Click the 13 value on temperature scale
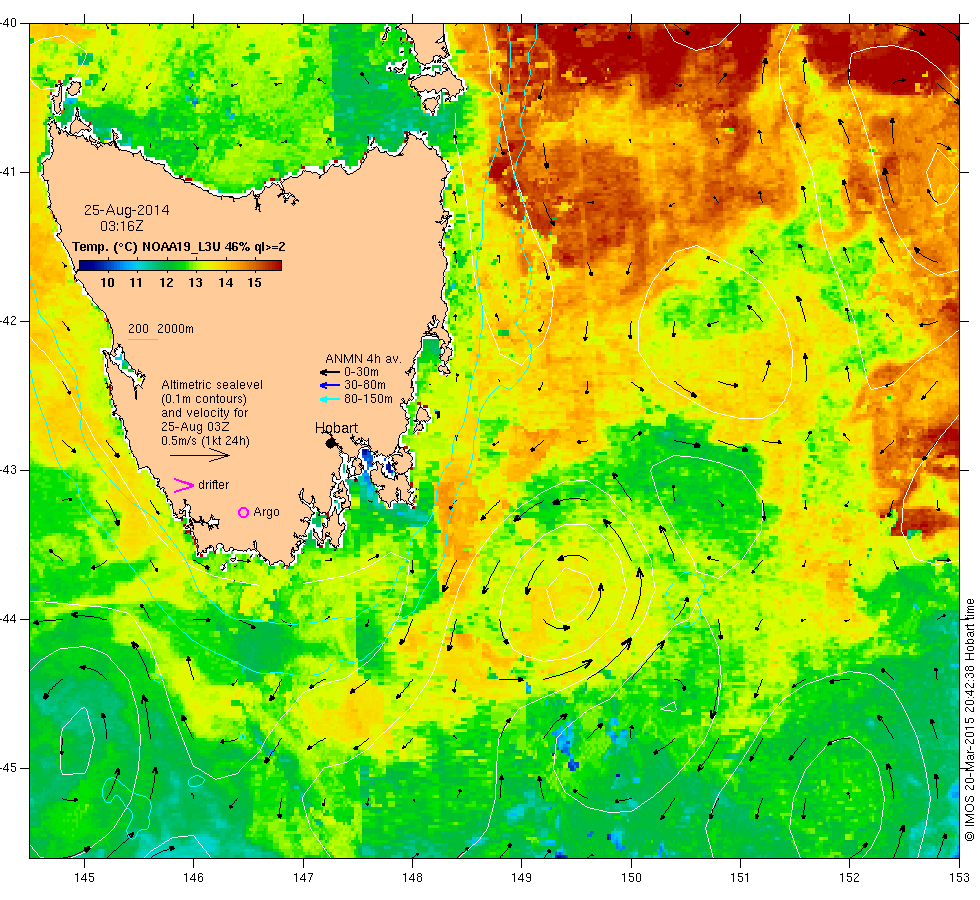 (x=196, y=282)
